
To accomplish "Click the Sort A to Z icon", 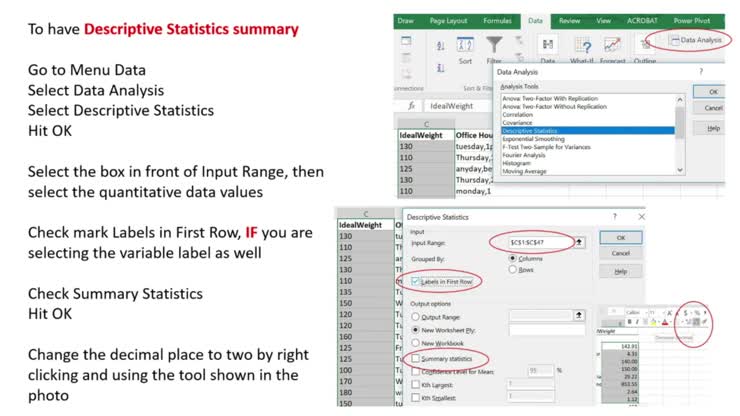I will pos(440,46).
